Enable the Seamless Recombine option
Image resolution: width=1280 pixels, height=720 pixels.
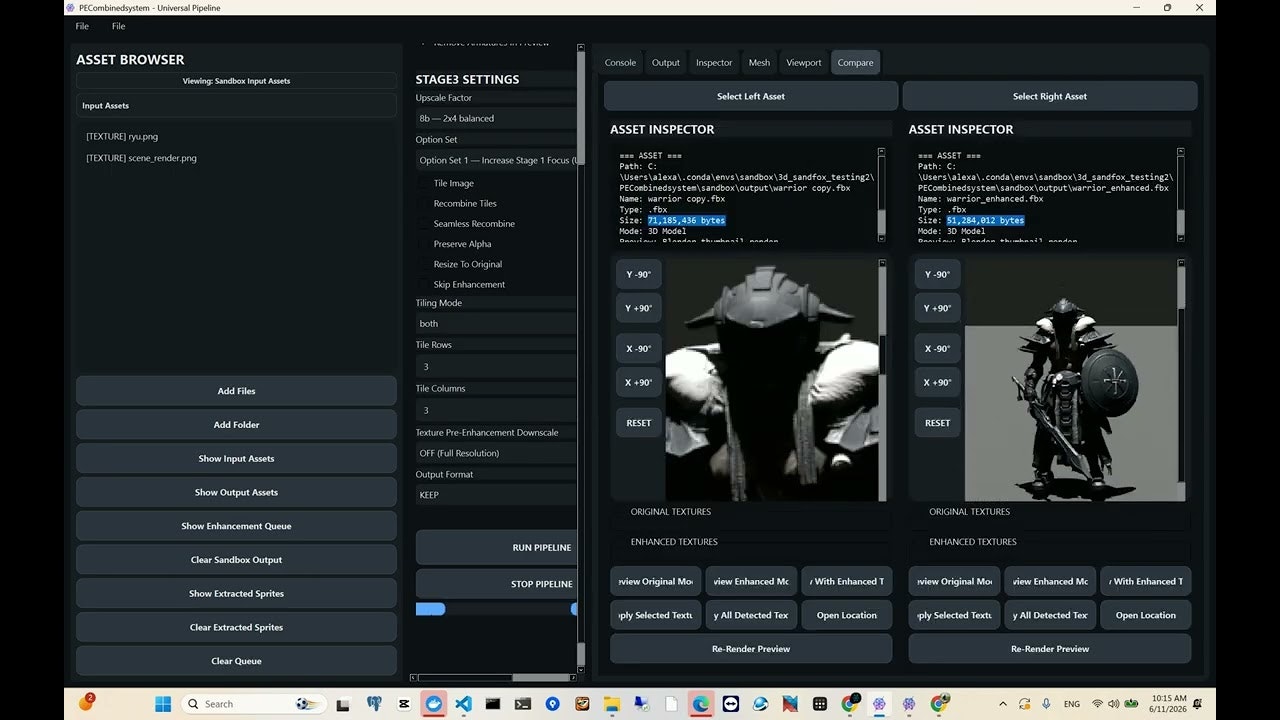[x=424, y=224]
